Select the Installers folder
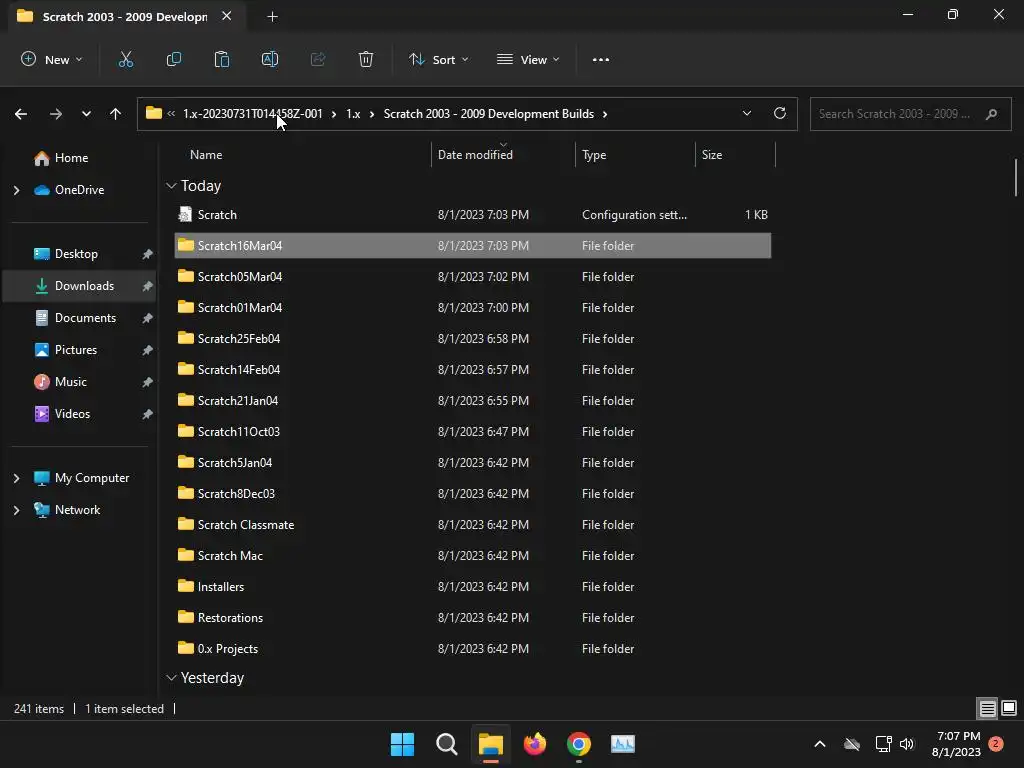 [472, 587]
